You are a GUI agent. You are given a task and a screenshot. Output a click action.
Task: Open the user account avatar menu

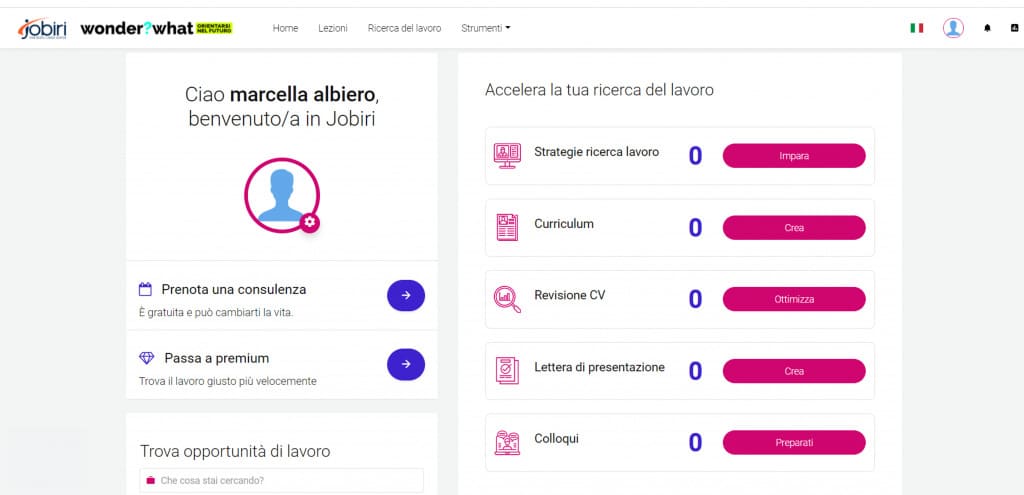(x=953, y=28)
